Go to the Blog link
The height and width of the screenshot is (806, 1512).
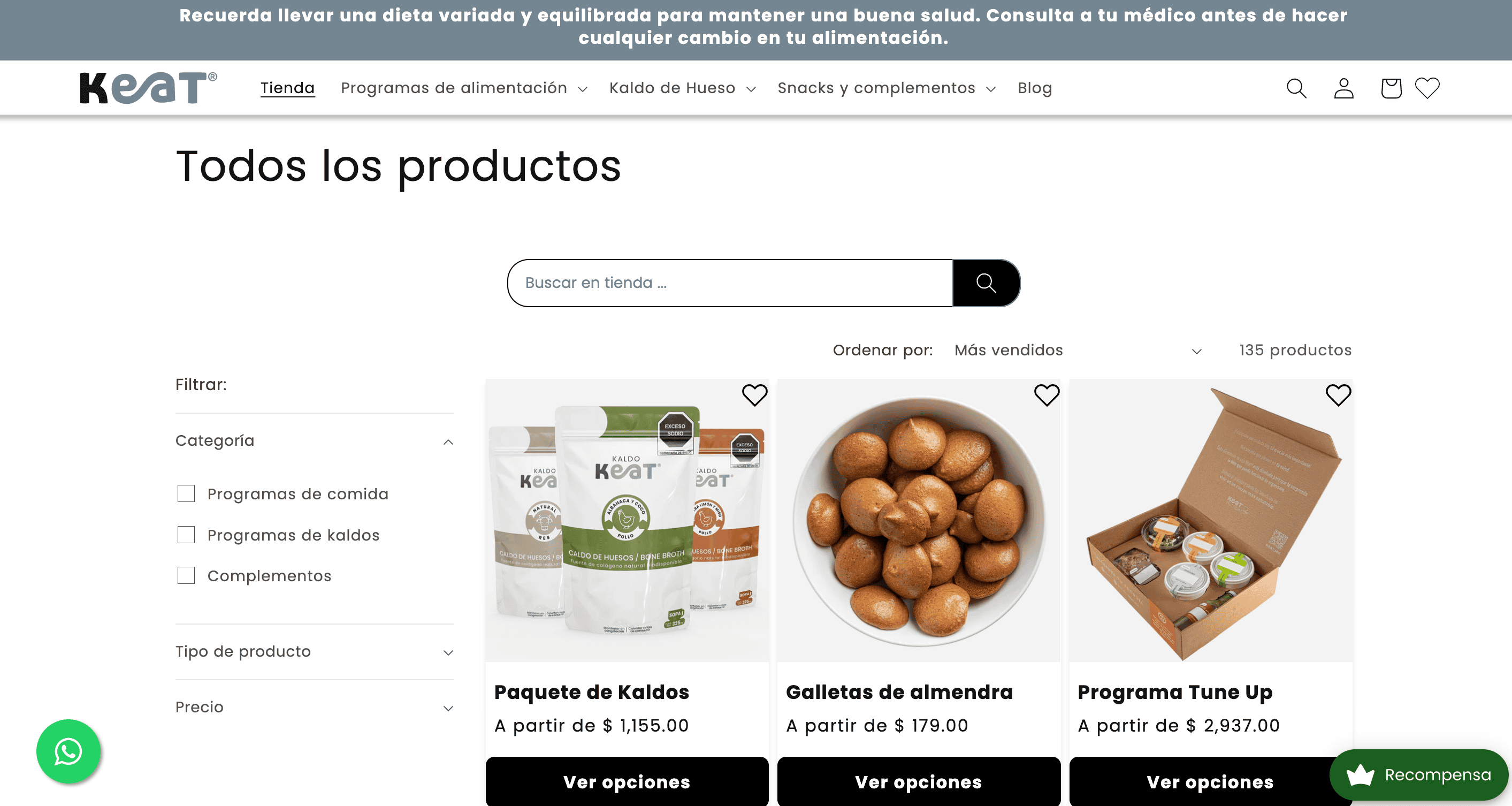click(x=1034, y=88)
